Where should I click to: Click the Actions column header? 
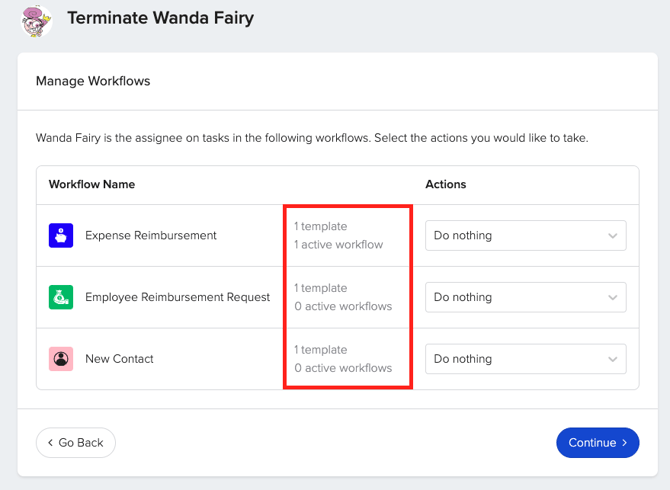coord(446,184)
